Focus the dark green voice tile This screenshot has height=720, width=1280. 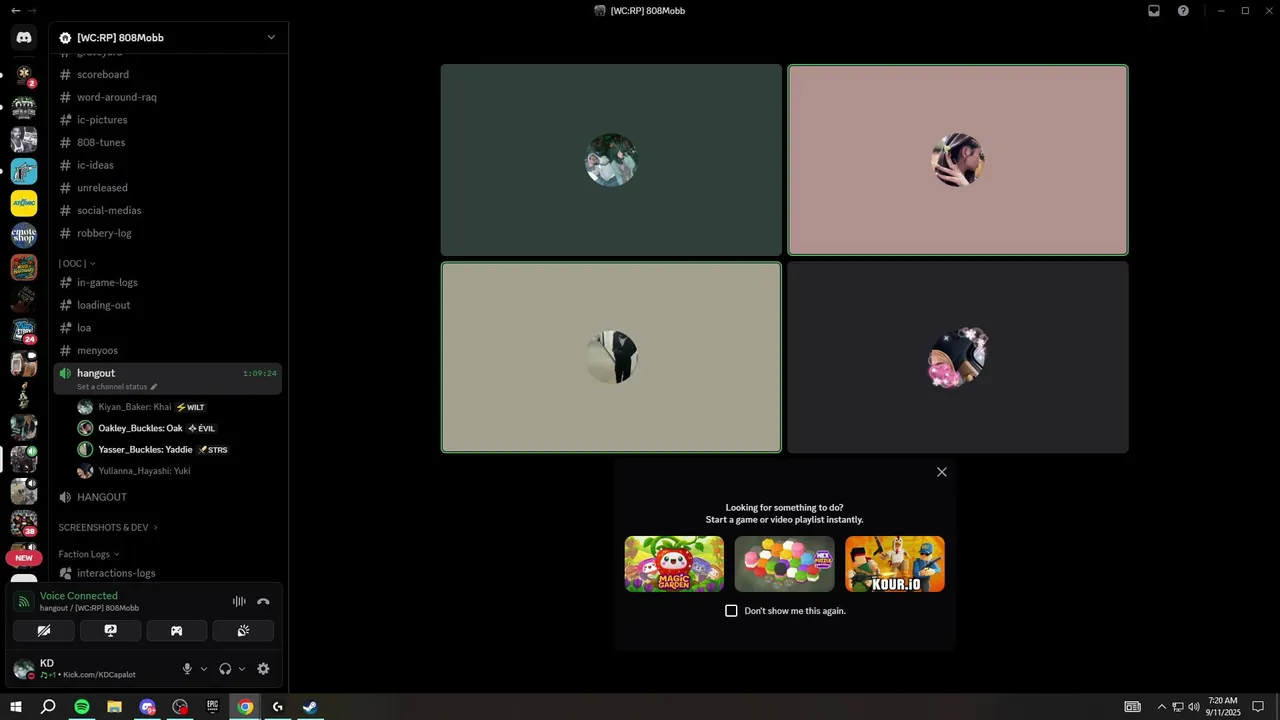[611, 160]
